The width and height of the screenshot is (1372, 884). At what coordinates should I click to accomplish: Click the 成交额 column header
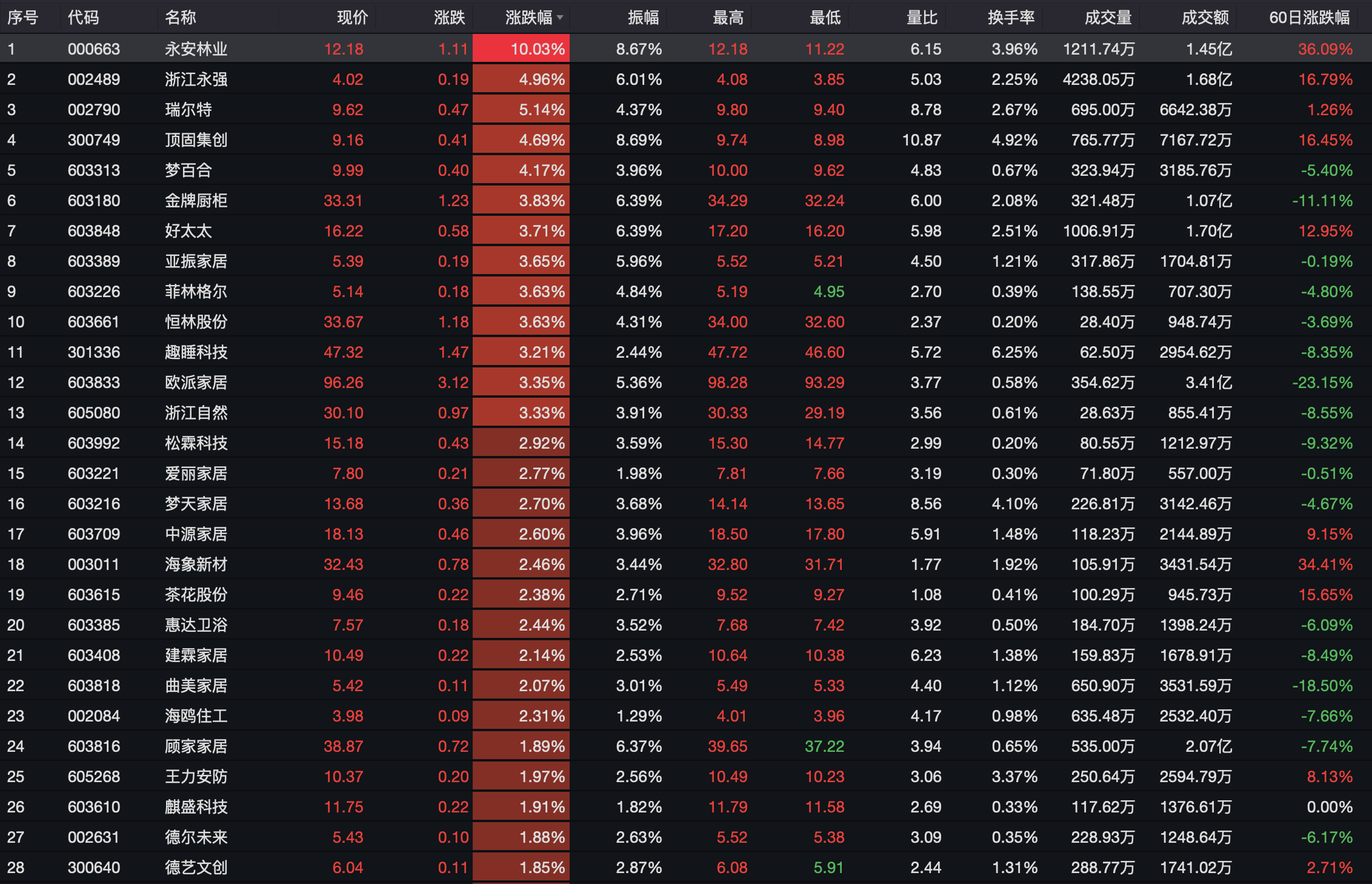point(1204,18)
